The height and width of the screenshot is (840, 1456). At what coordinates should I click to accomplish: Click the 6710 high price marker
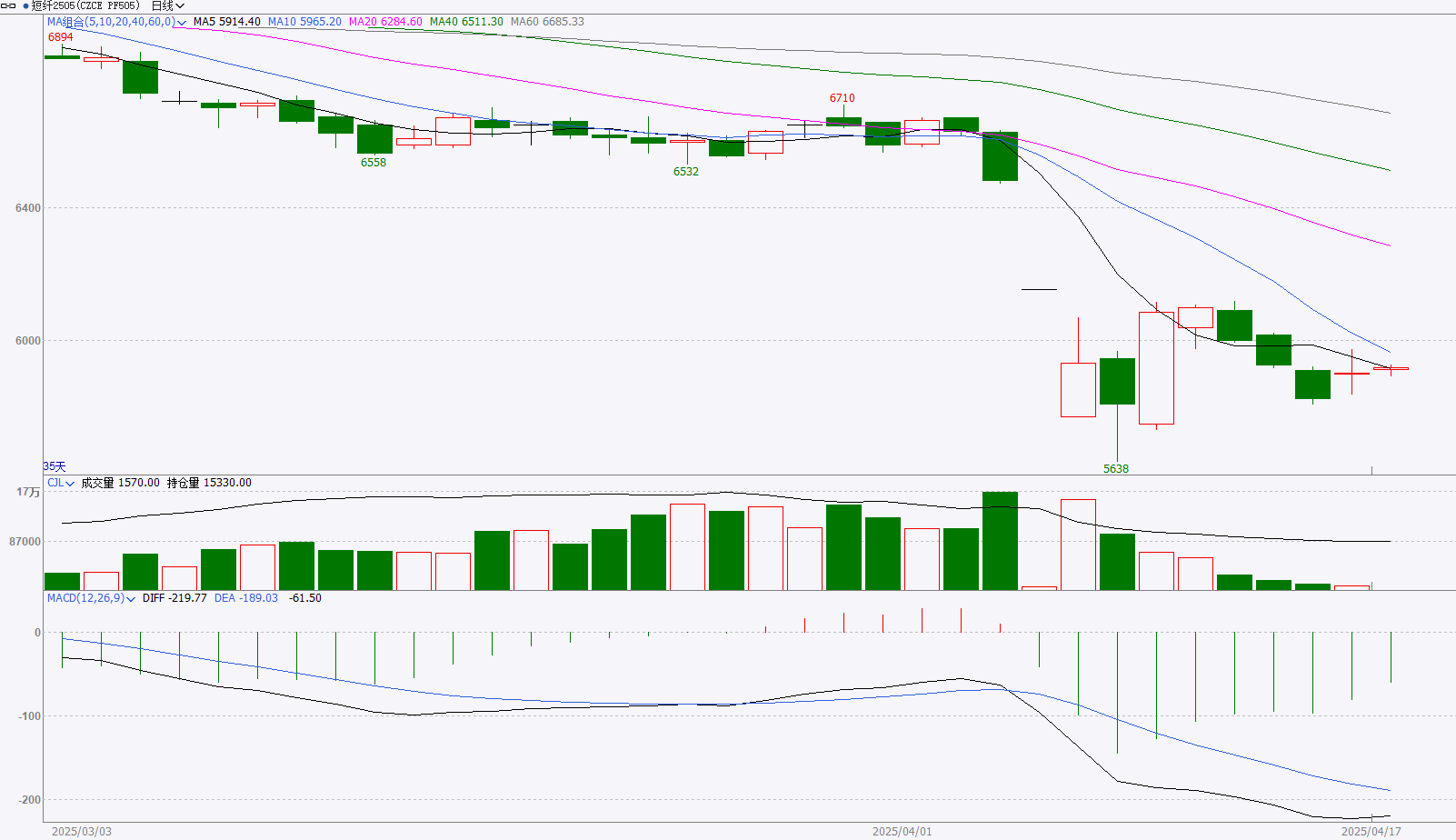pos(842,98)
